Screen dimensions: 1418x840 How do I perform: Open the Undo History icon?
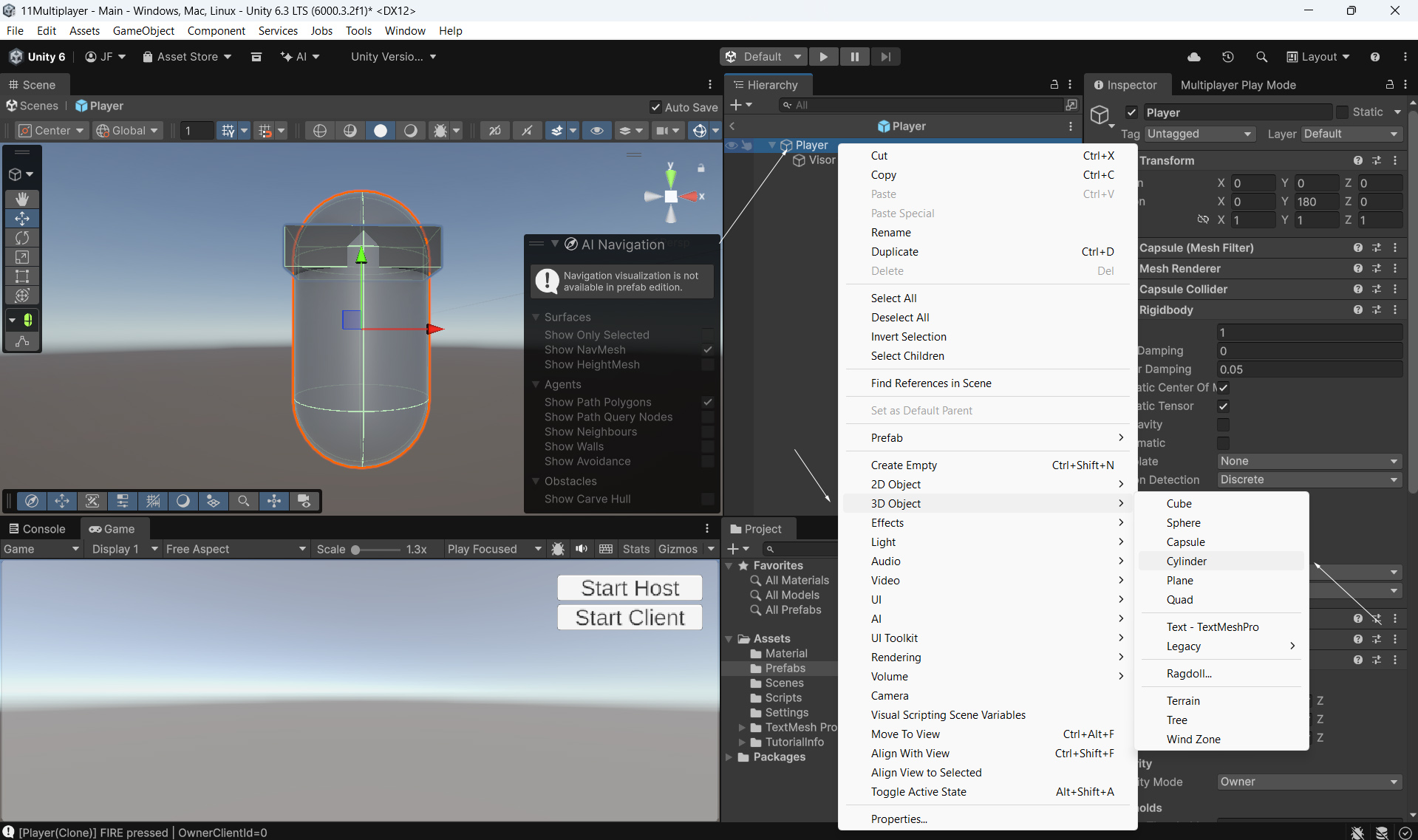(1227, 57)
